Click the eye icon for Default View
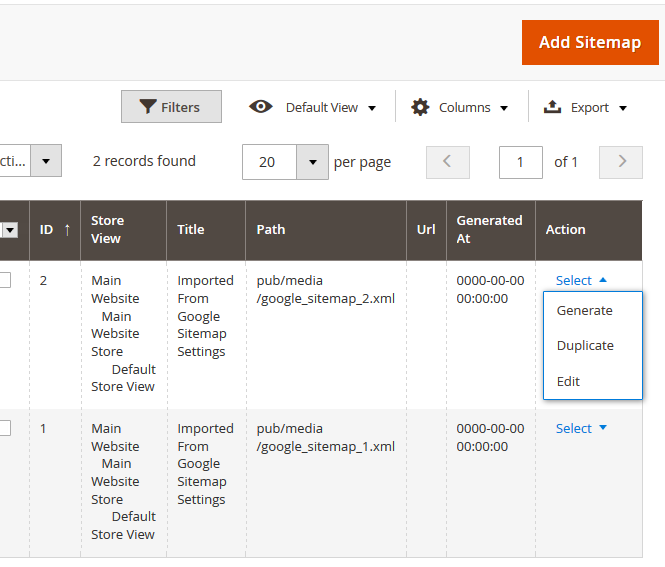Screen dimensions: 665x567 coord(261,107)
